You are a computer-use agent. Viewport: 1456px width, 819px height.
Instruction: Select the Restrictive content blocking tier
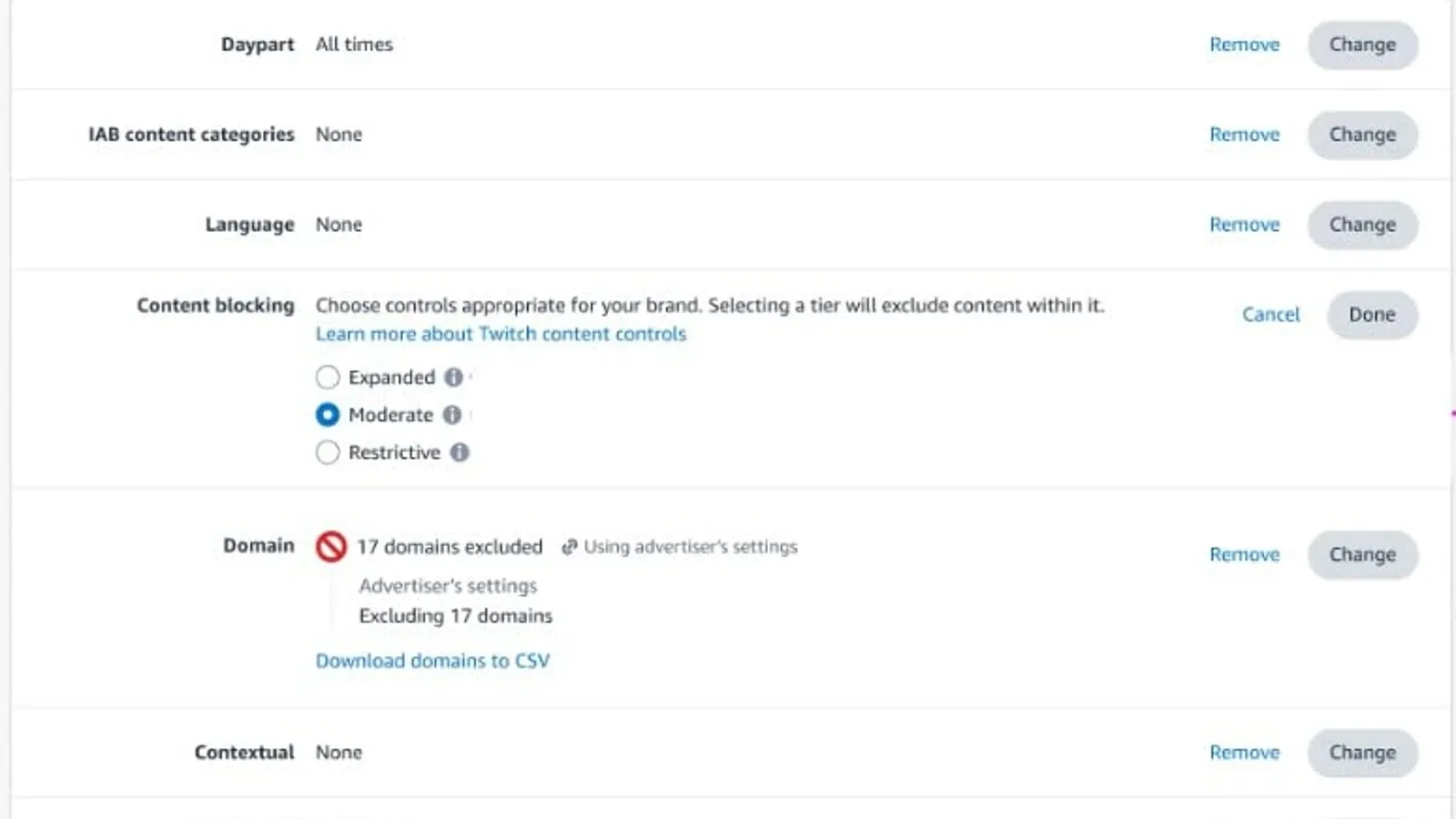[328, 452]
